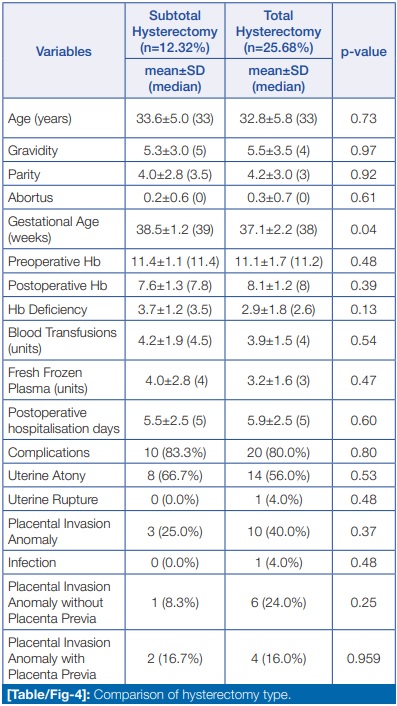Click the Postoperative hospitalisation days label

[64, 420]
